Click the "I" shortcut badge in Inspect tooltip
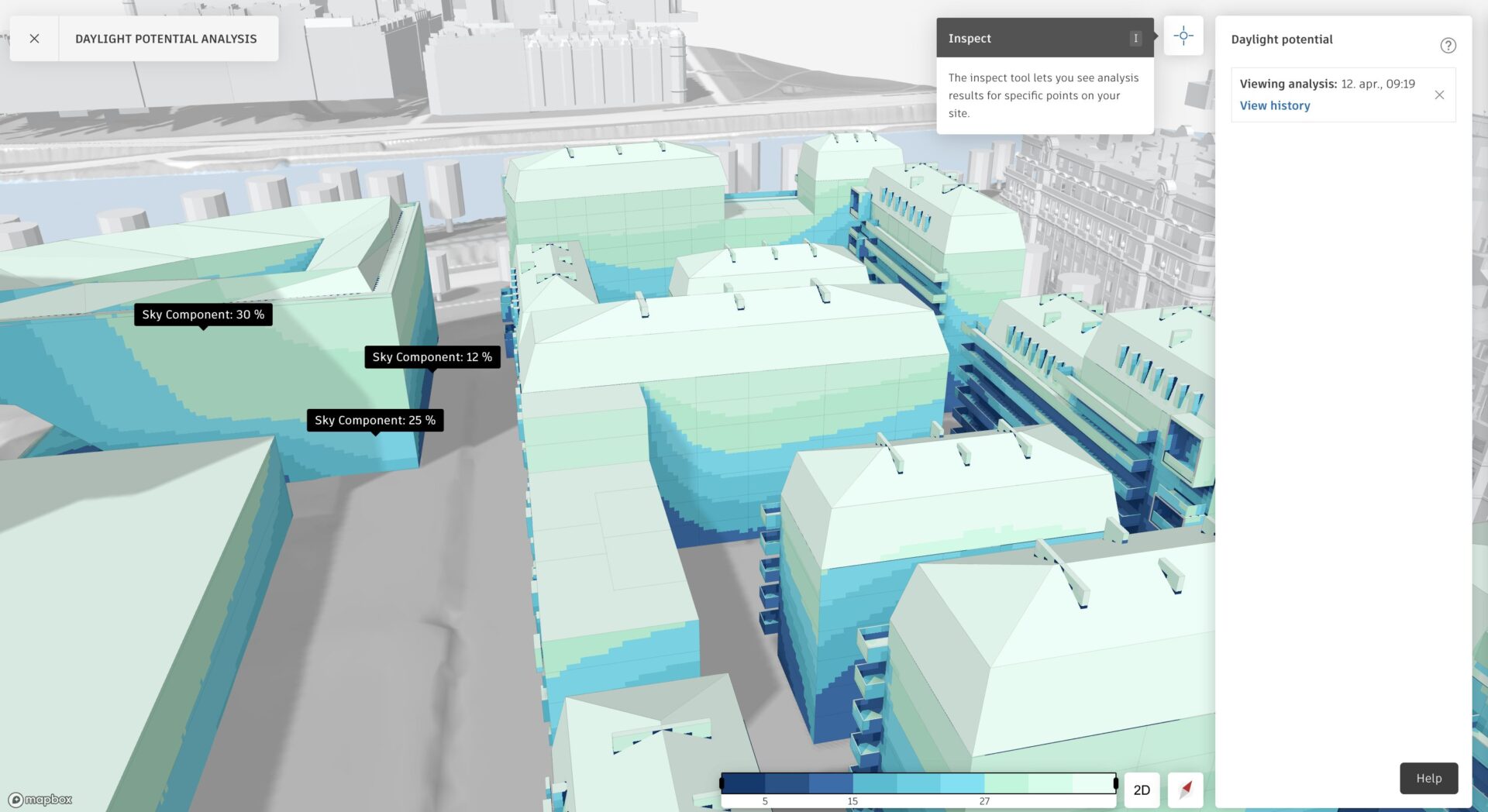 tap(1136, 37)
